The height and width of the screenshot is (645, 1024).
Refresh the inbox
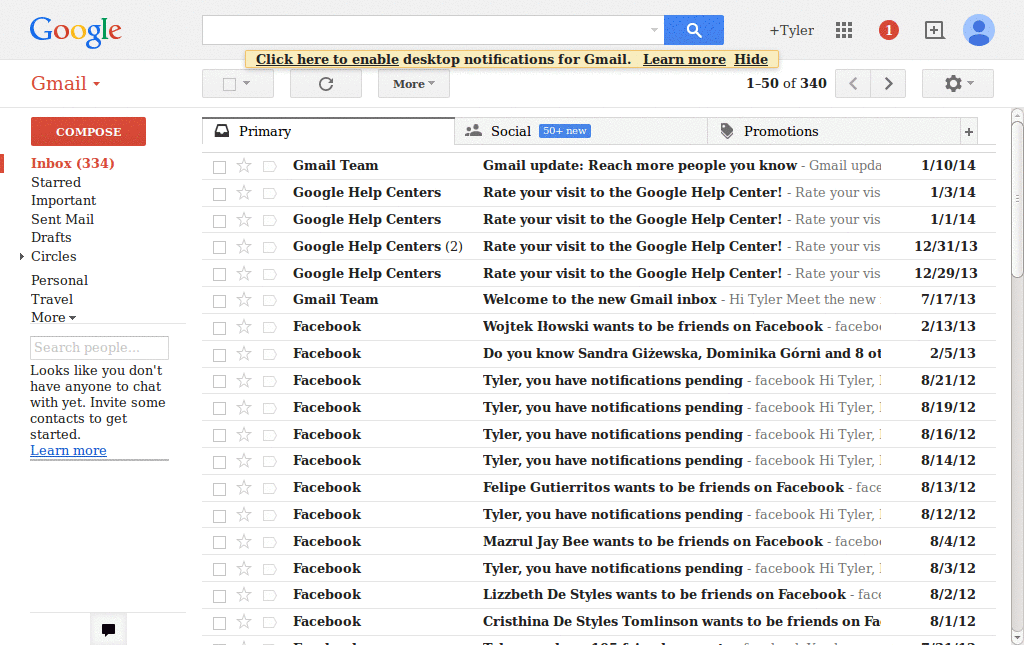tap(325, 83)
